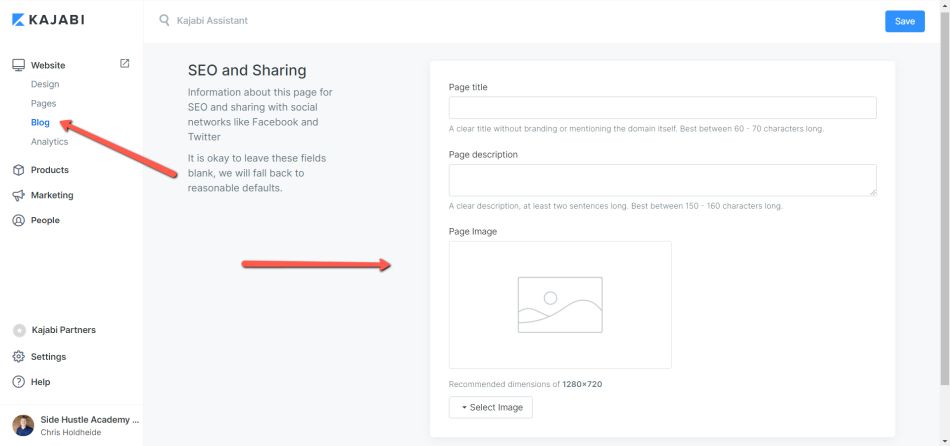
Task: Click the Kajabi logo icon
Action: [x=18, y=20]
